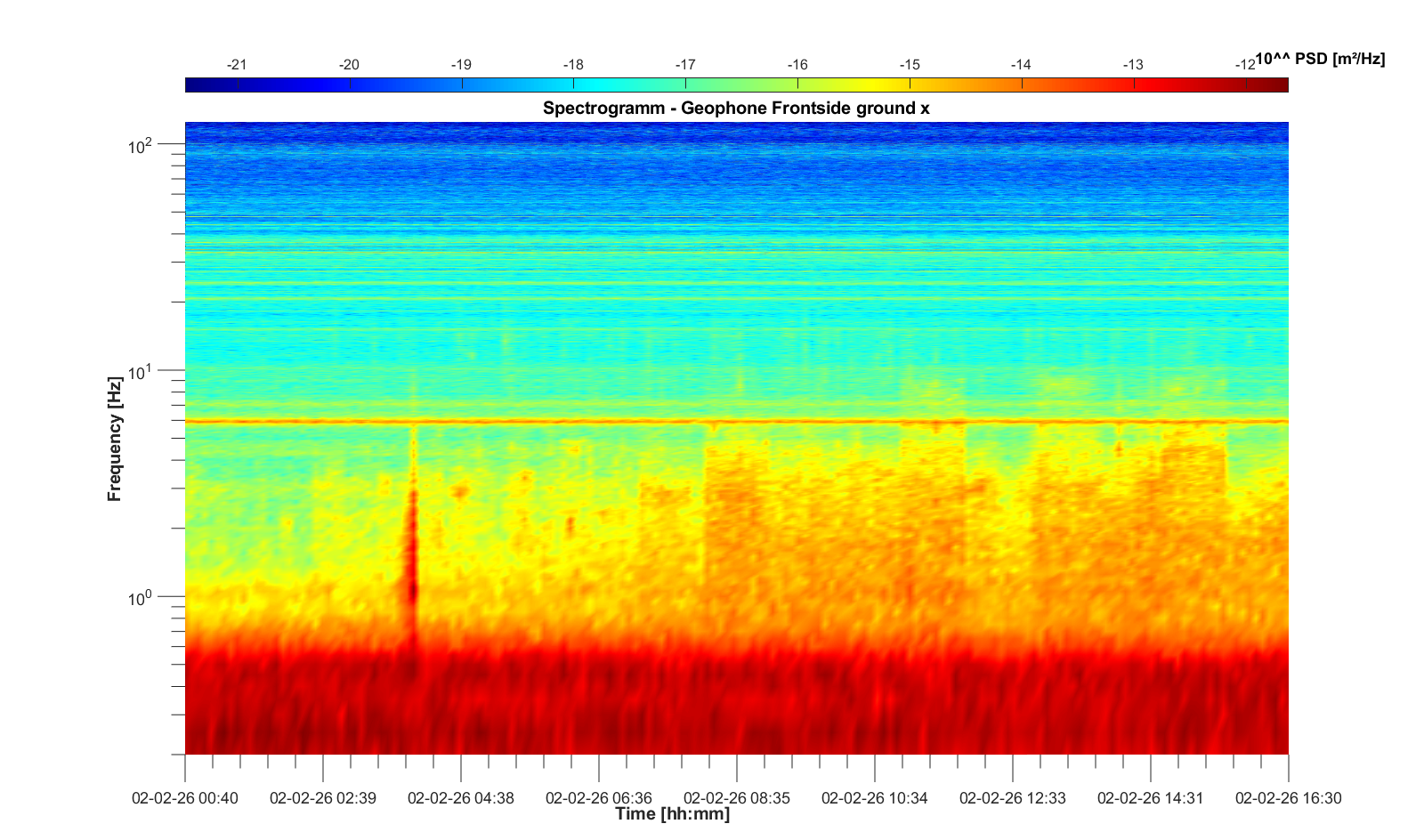The width and height of the screenshot is (1424, 840).
Task: Click the colorbar tick label -15
Action: tap(909, 65)
